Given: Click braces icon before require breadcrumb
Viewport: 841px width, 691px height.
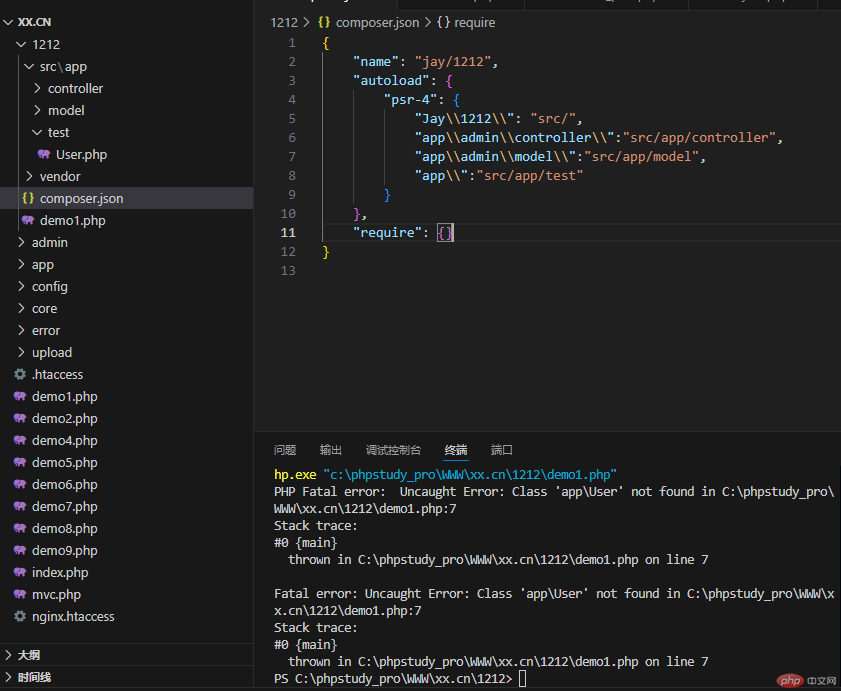Looking at the screenshot, I should pyautogui.click(x=444, y=23).
